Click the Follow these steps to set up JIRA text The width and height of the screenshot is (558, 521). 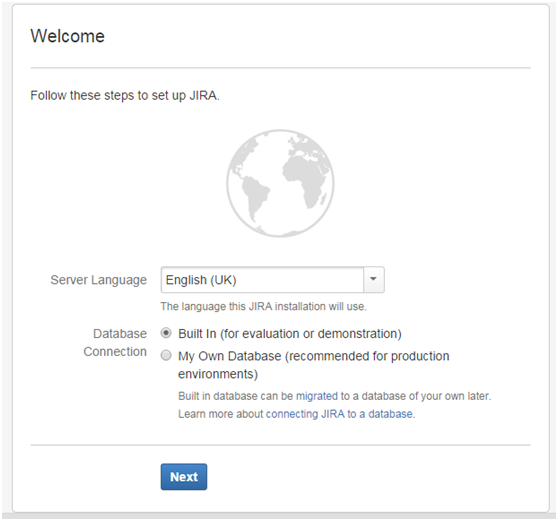tap(125, 95)
